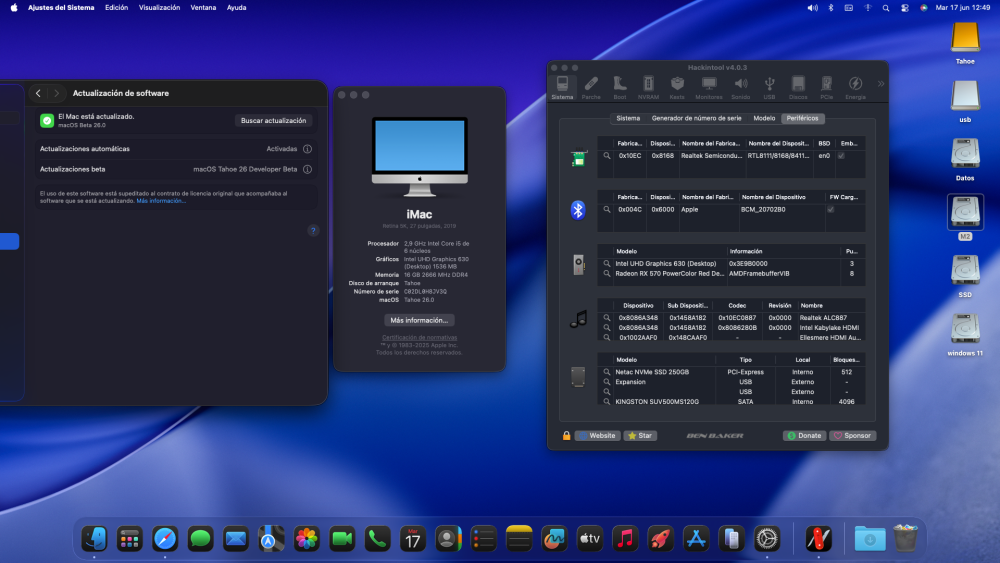Open the Ventana menu in the menu bar

tap(203, 8)
